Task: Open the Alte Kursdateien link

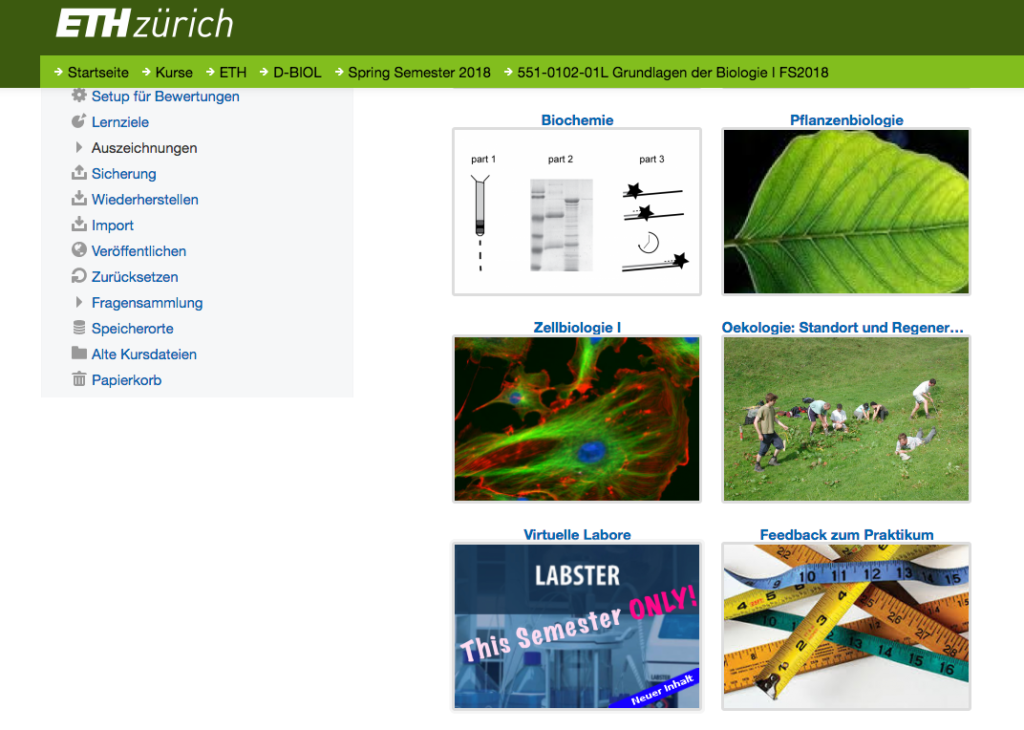Action: 144,355
